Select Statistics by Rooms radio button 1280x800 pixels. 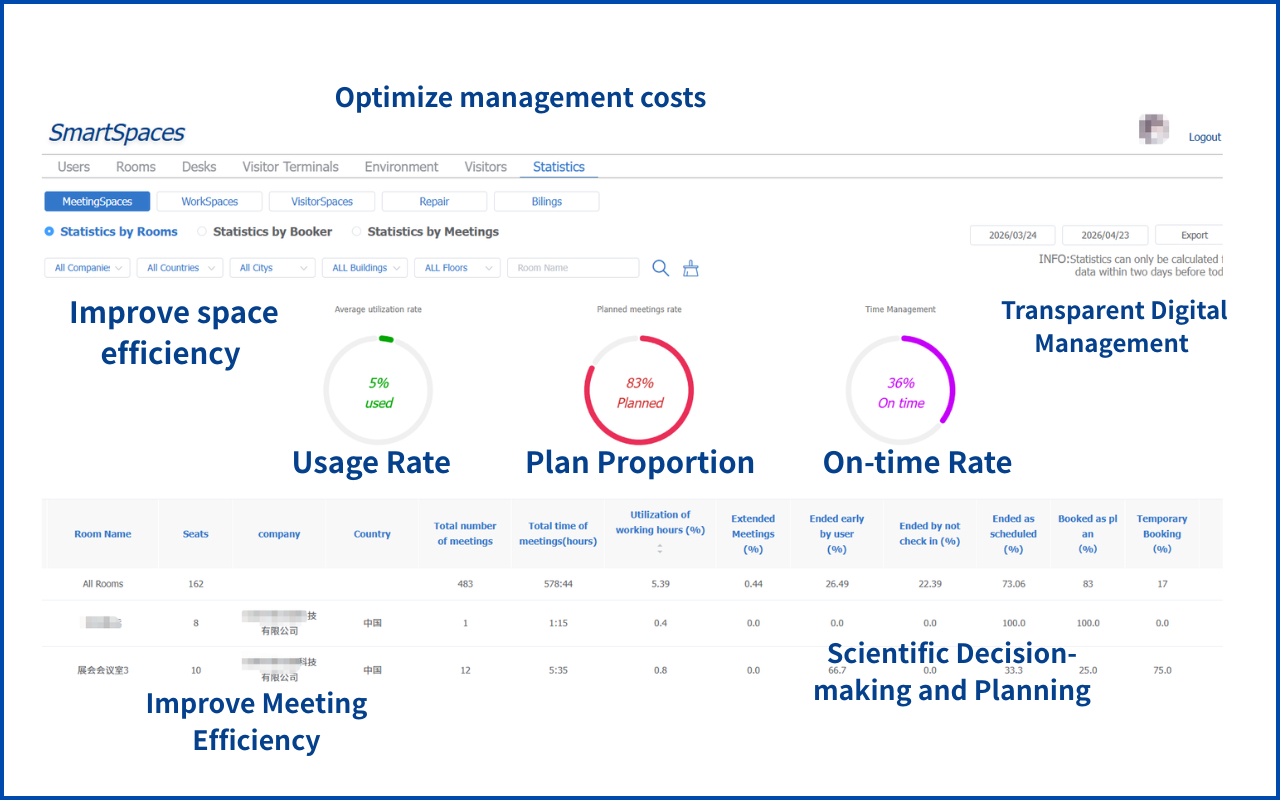50,232
